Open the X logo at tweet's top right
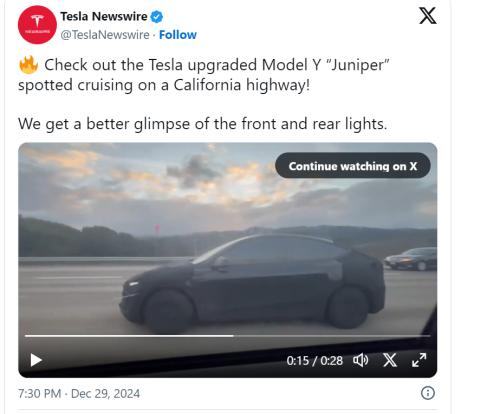This screenshot has width=500, height=414. click(428, 16)
